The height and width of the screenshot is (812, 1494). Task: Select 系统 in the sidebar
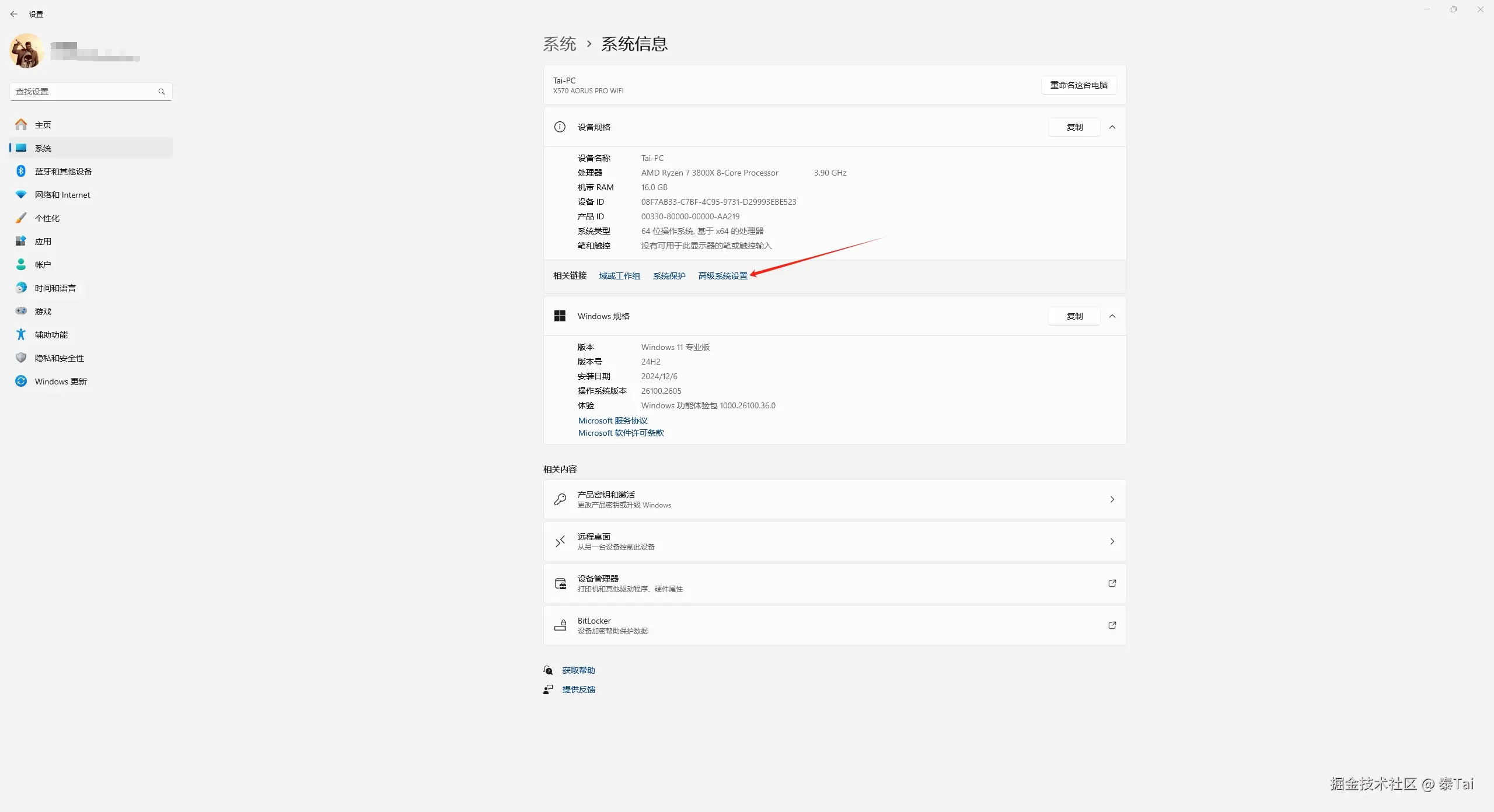tap(44, 148)
